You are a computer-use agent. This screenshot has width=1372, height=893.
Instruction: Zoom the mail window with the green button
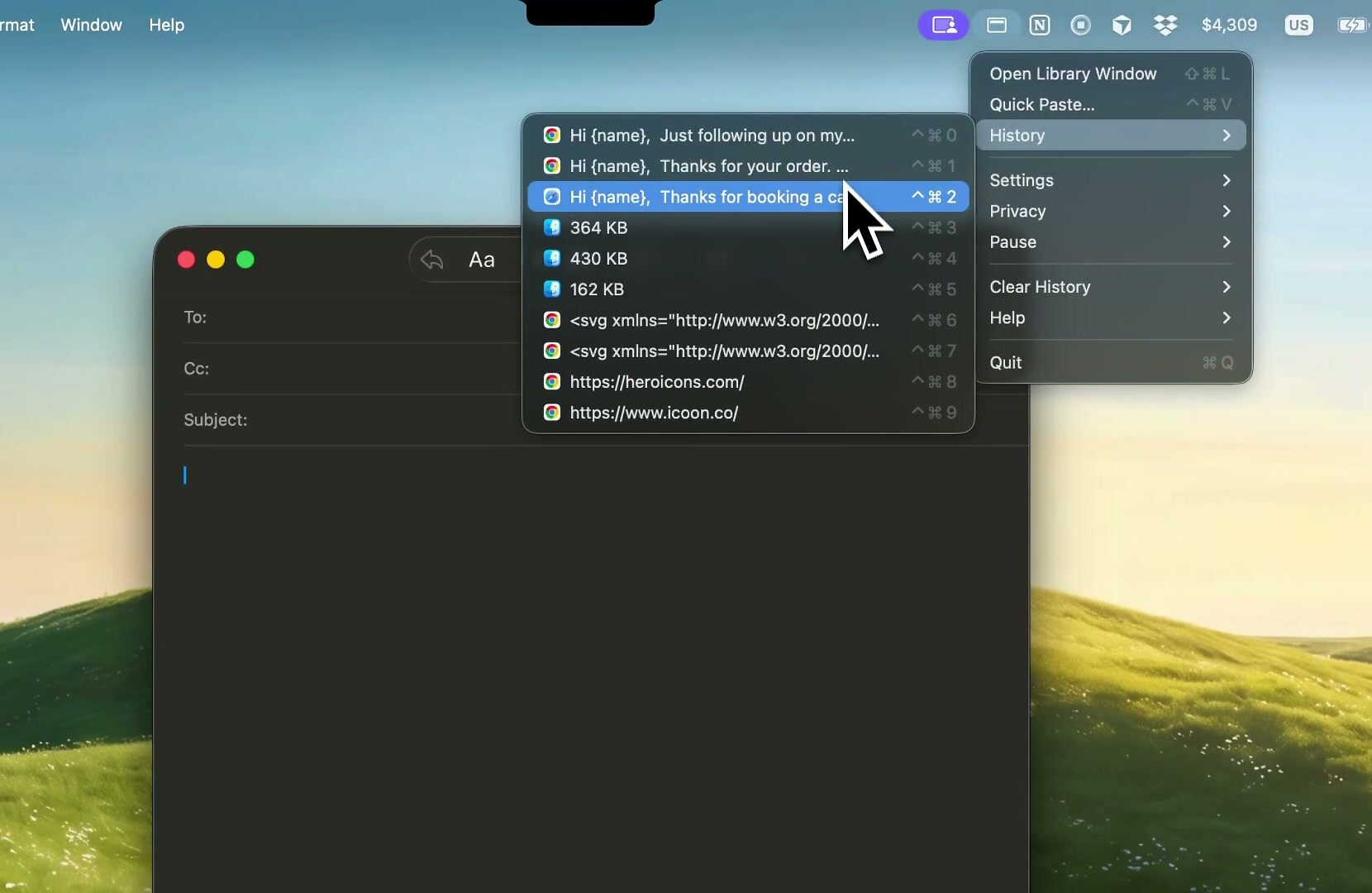(245, 260)
